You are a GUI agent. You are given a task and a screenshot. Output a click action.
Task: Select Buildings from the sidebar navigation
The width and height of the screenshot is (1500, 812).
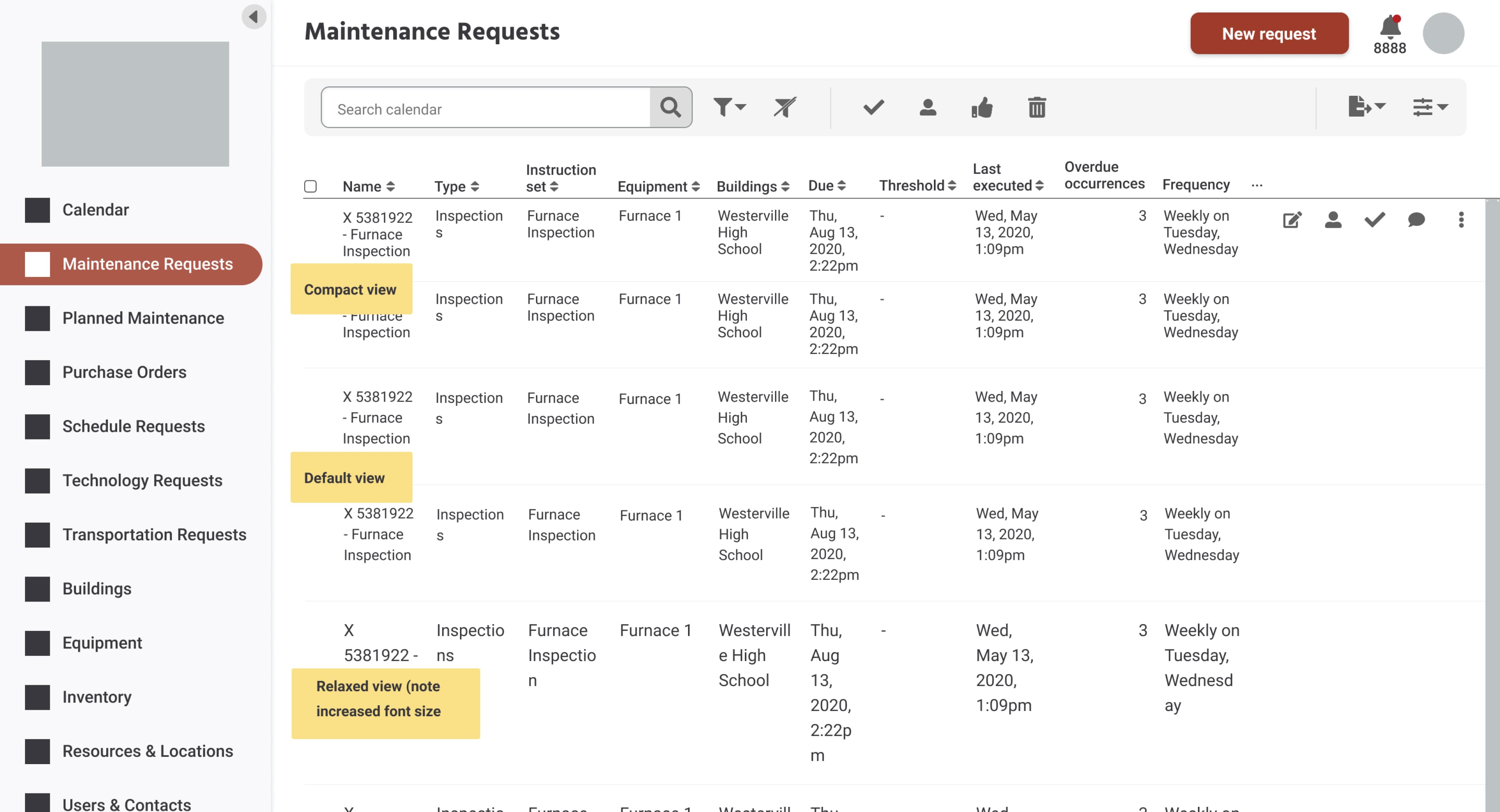coord(96,588)
